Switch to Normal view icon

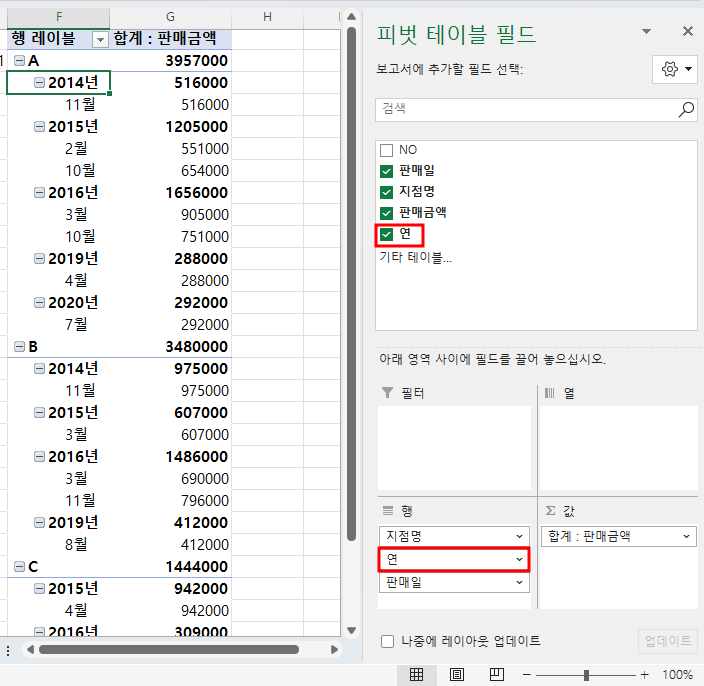[x=416, y=674]
